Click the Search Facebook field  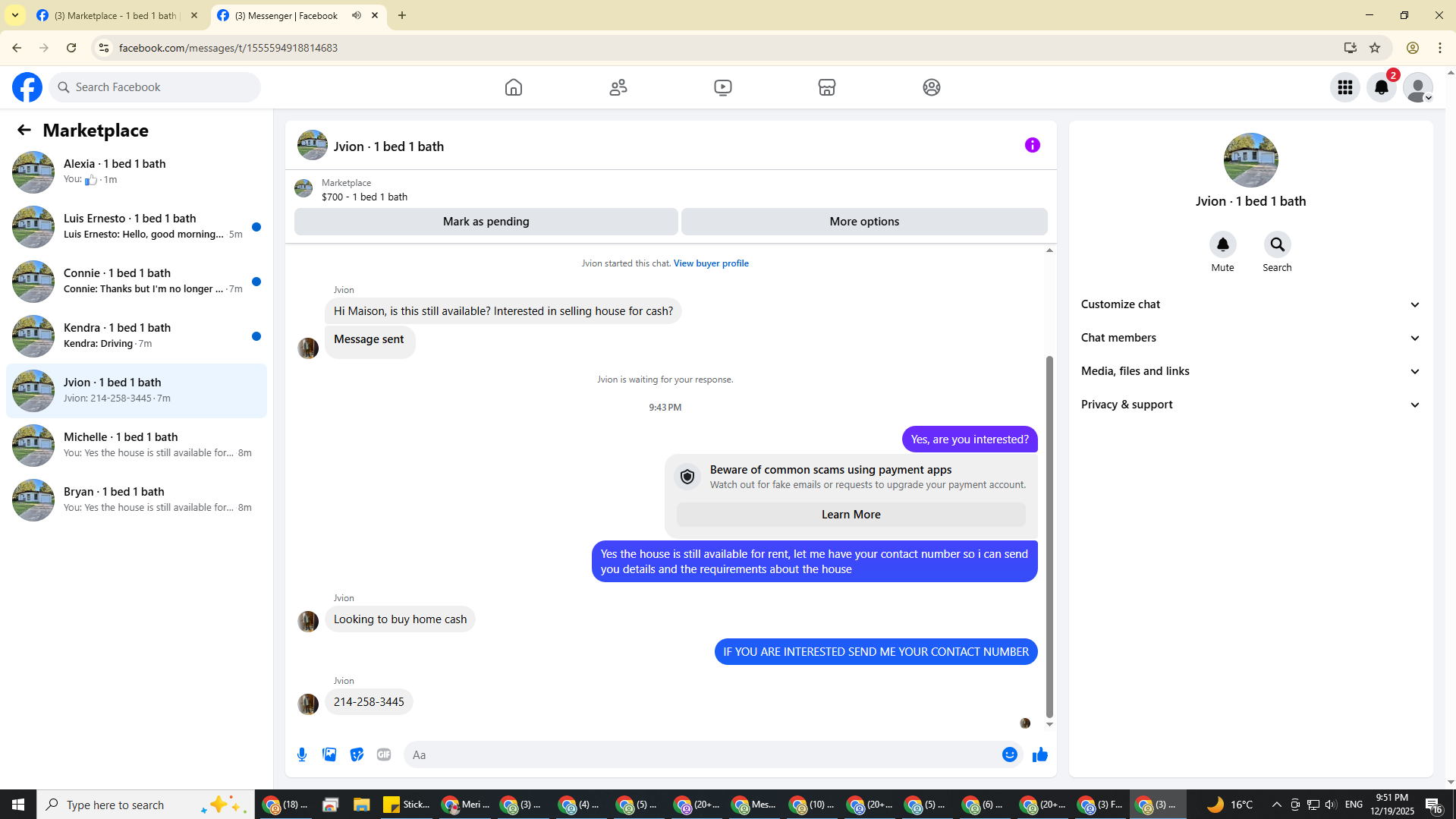156,87
